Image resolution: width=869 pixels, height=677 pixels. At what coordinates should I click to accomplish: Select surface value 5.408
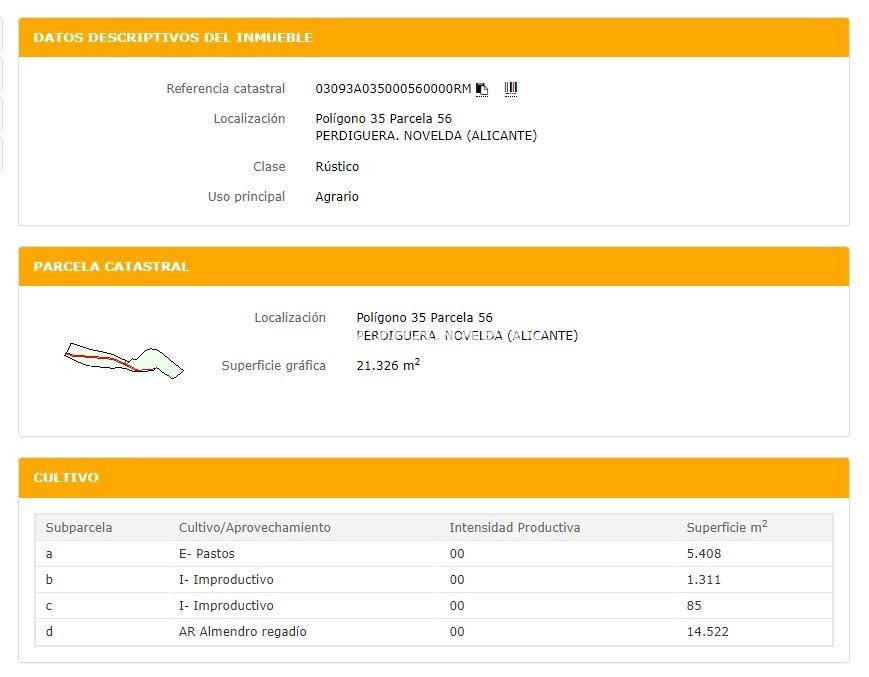pos(704,553)
